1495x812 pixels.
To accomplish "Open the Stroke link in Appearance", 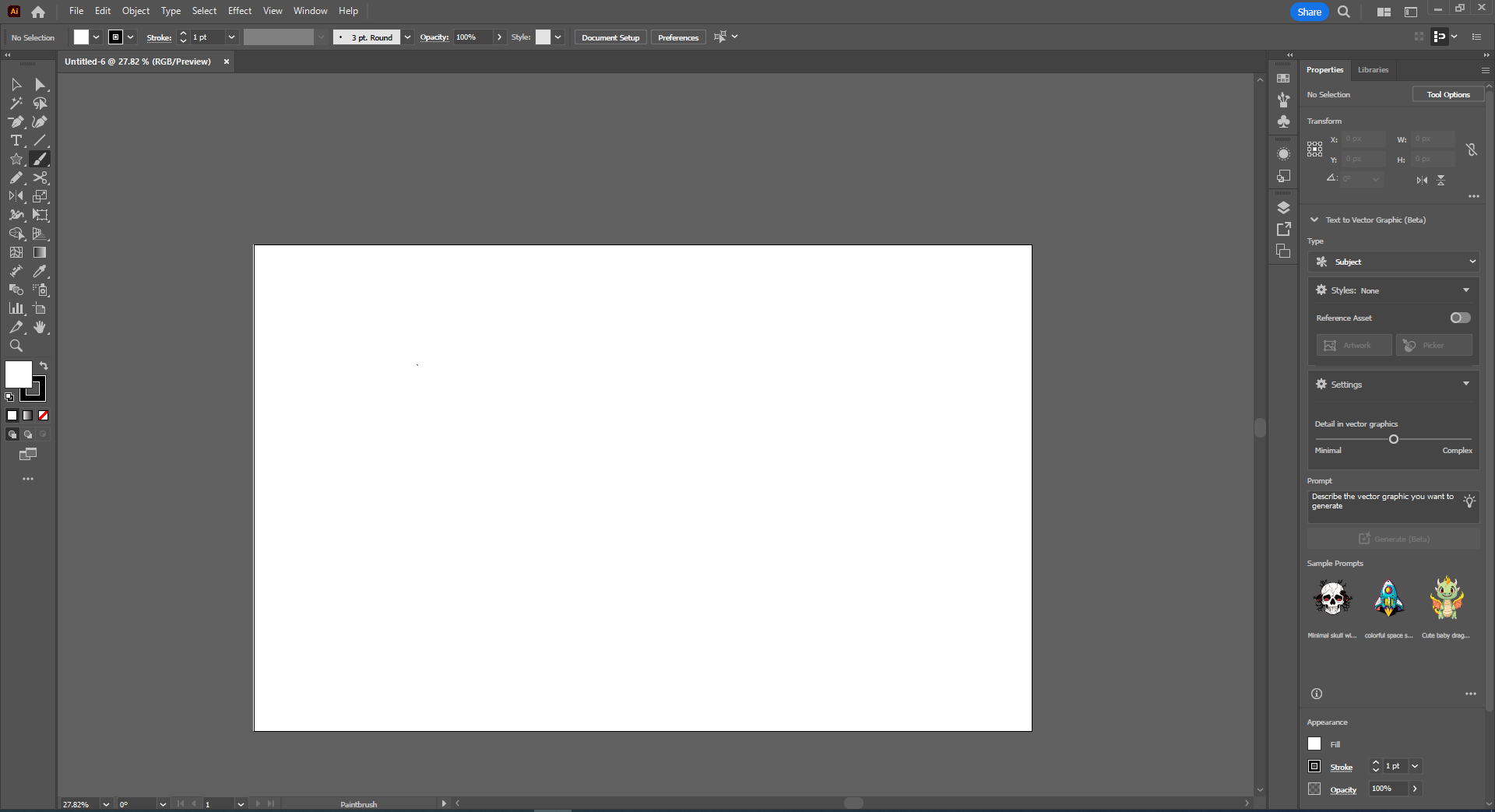I will (1341, 767).
